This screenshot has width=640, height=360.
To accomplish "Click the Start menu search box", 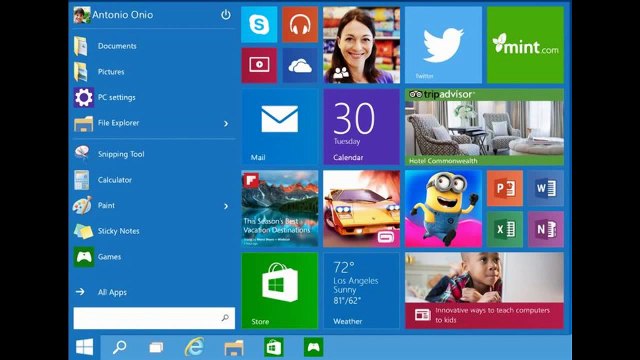I will point(154,318).
